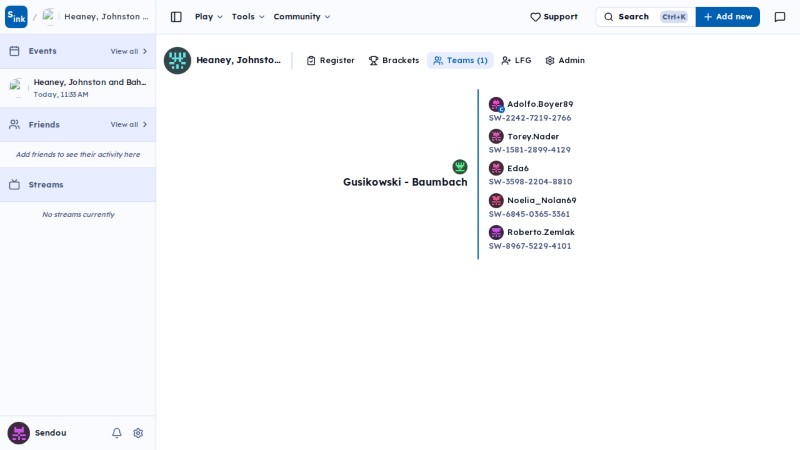Open the Gusikowski - Baumbach team
800x450 pixels.
(x=405, y=182)
